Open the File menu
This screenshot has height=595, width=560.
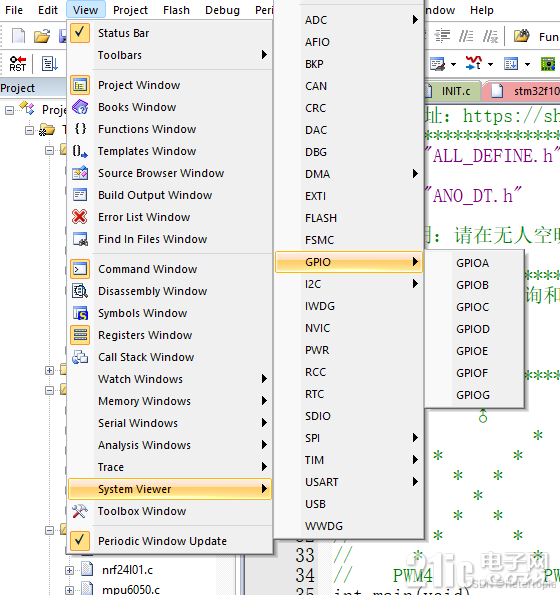coord(14,10)
